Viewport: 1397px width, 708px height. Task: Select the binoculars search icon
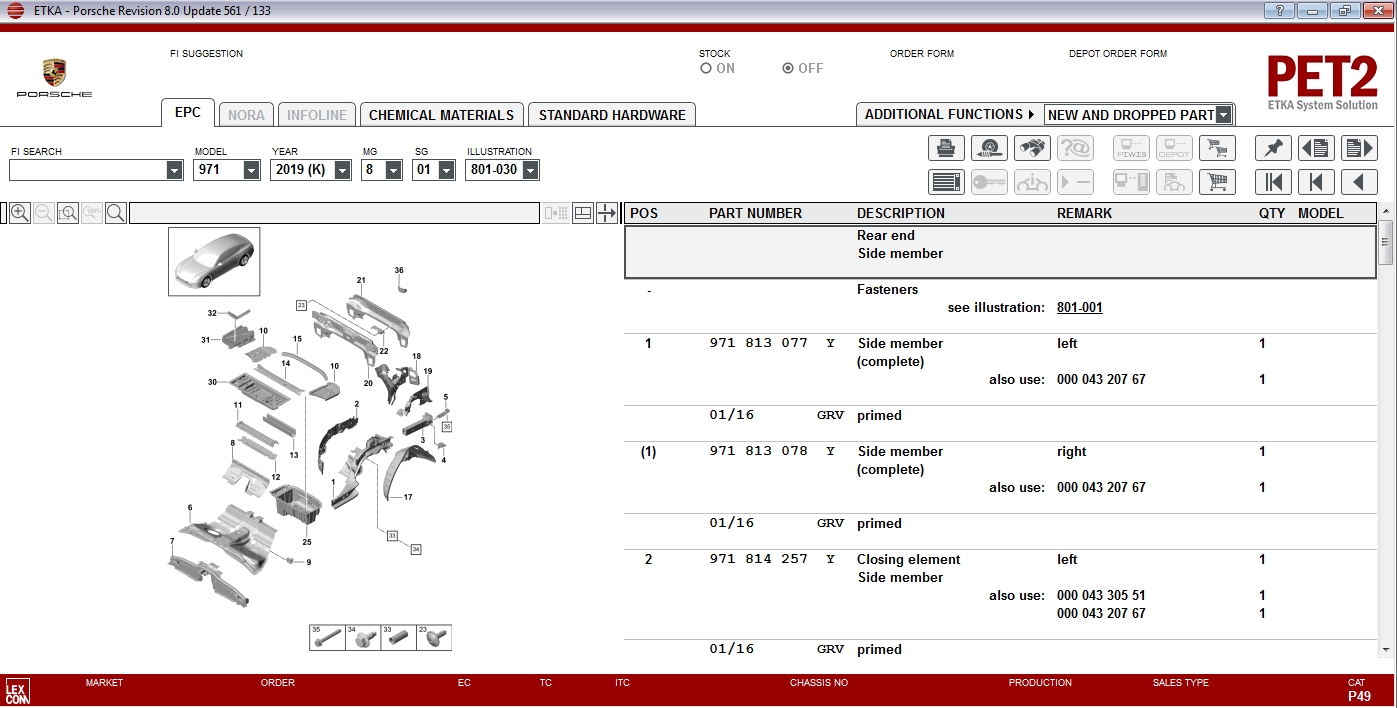click(x=1032, y=148)
